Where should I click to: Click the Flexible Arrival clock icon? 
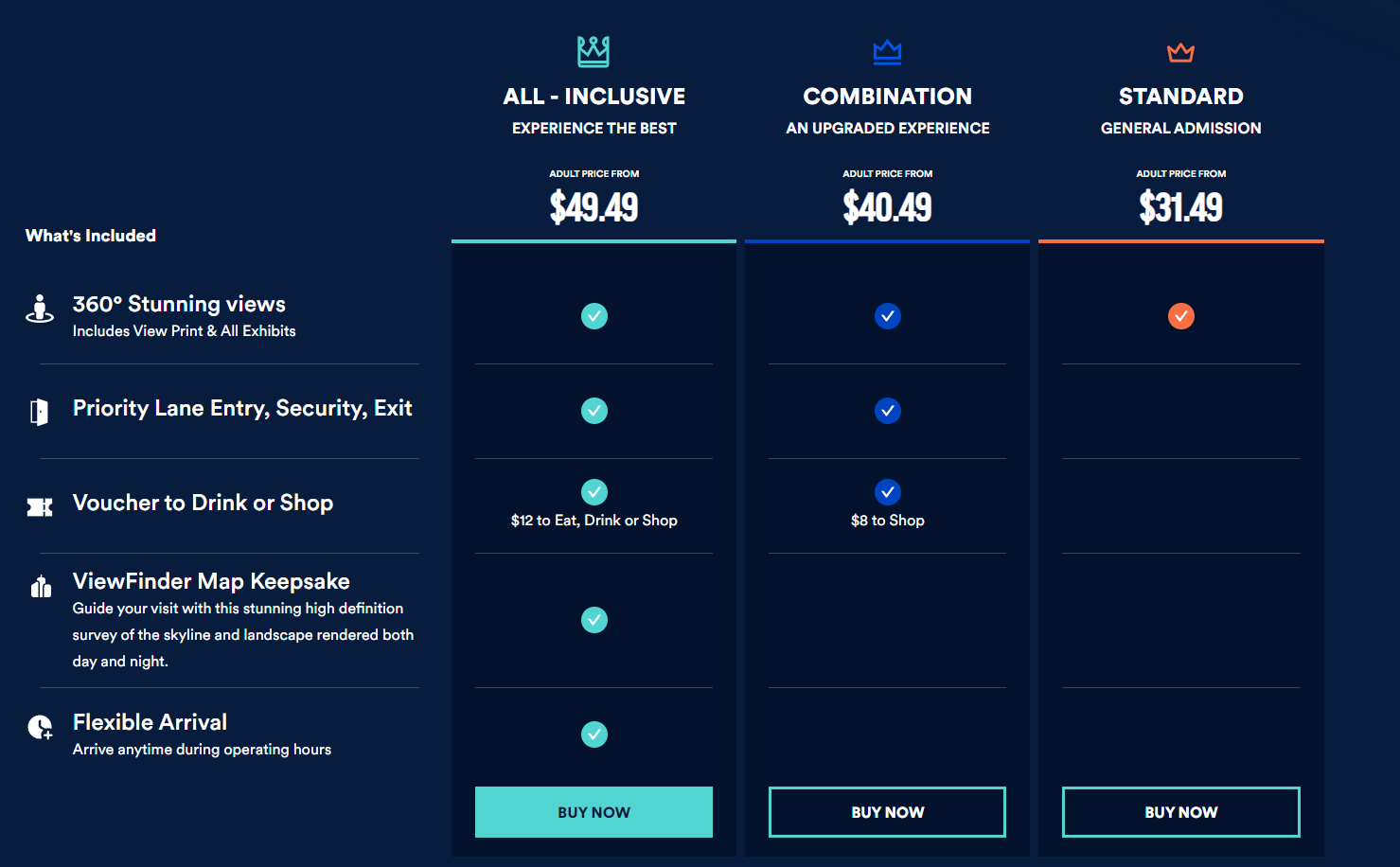pyautogui.click(x=40, y=727)
